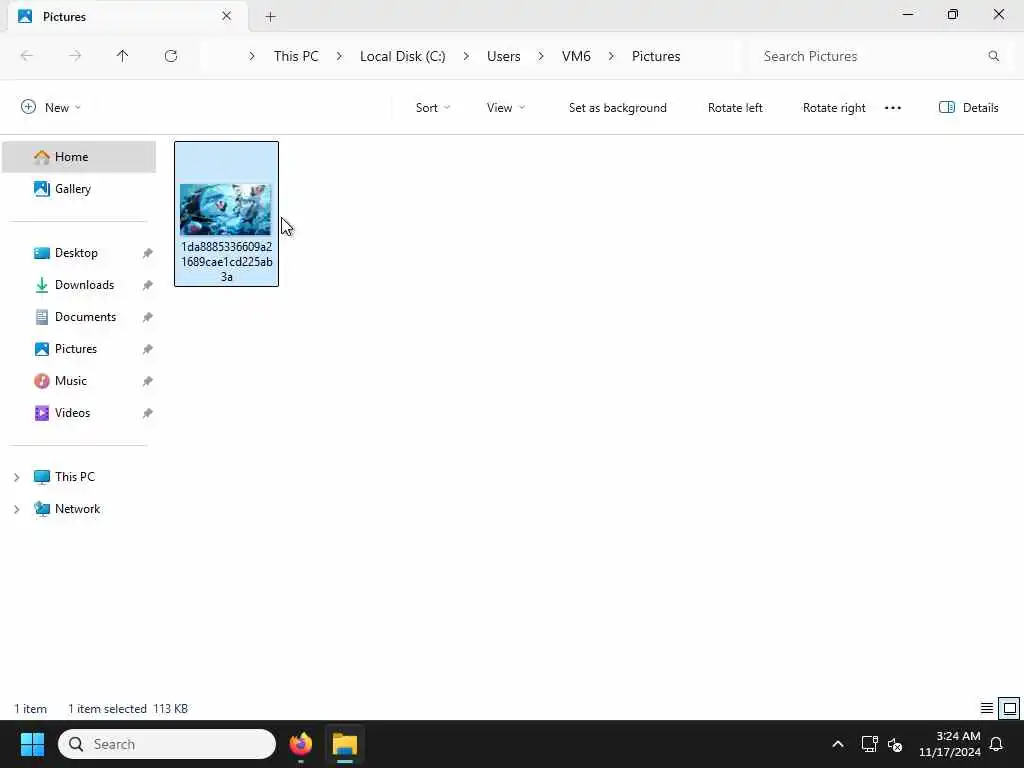Go up one folder level
The height and width of the screenshot is (768, 1024).
pos(122,56)
